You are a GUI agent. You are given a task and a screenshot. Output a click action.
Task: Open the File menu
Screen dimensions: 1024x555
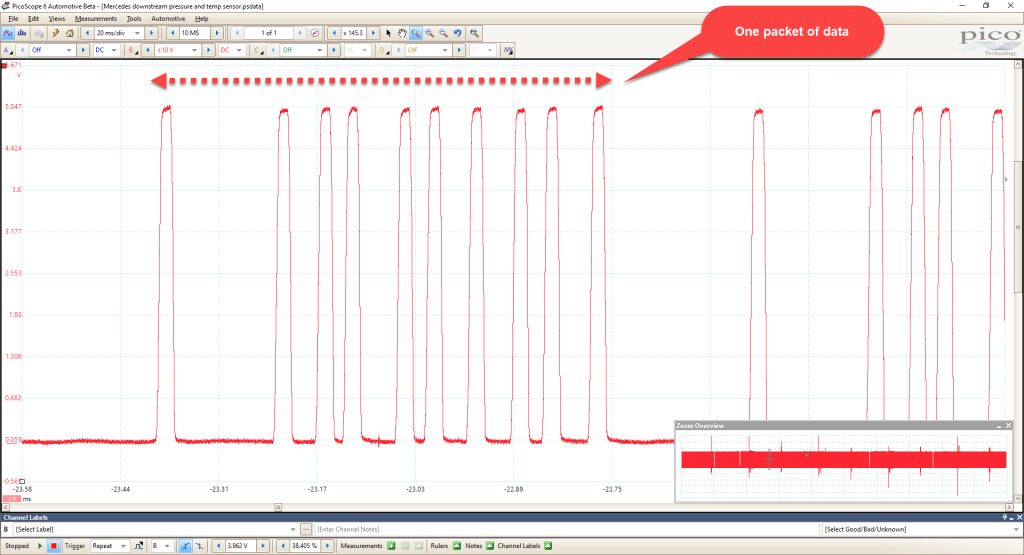[13, 19]
